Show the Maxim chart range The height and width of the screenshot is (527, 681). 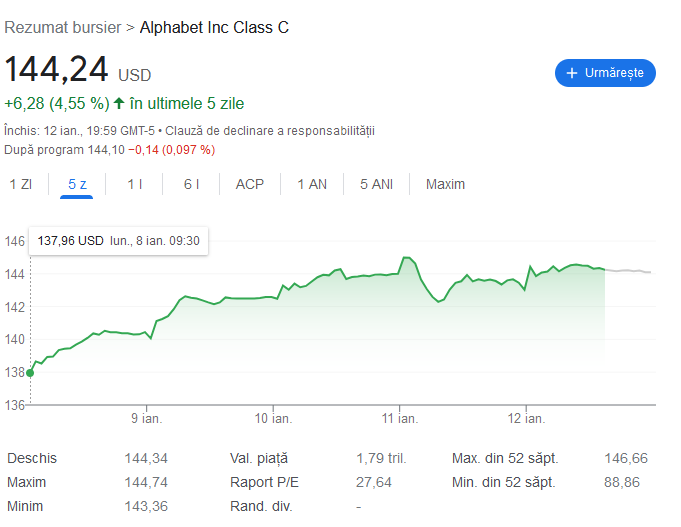coord(445,184)
